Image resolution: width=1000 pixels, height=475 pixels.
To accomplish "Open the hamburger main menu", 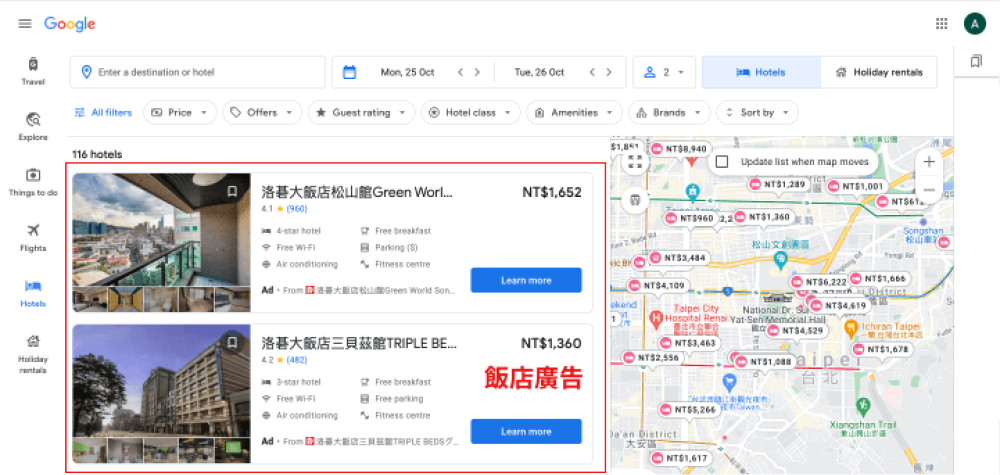I will click(x=25, y=24).
